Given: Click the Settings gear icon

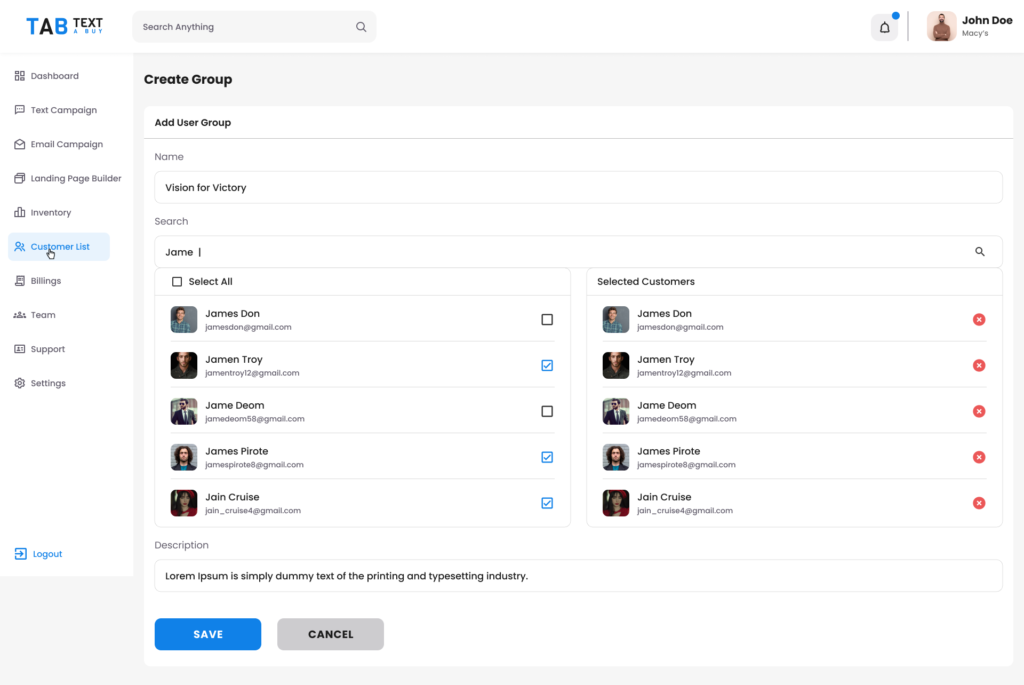Looking at the screenshot, I should click(20, 383).
